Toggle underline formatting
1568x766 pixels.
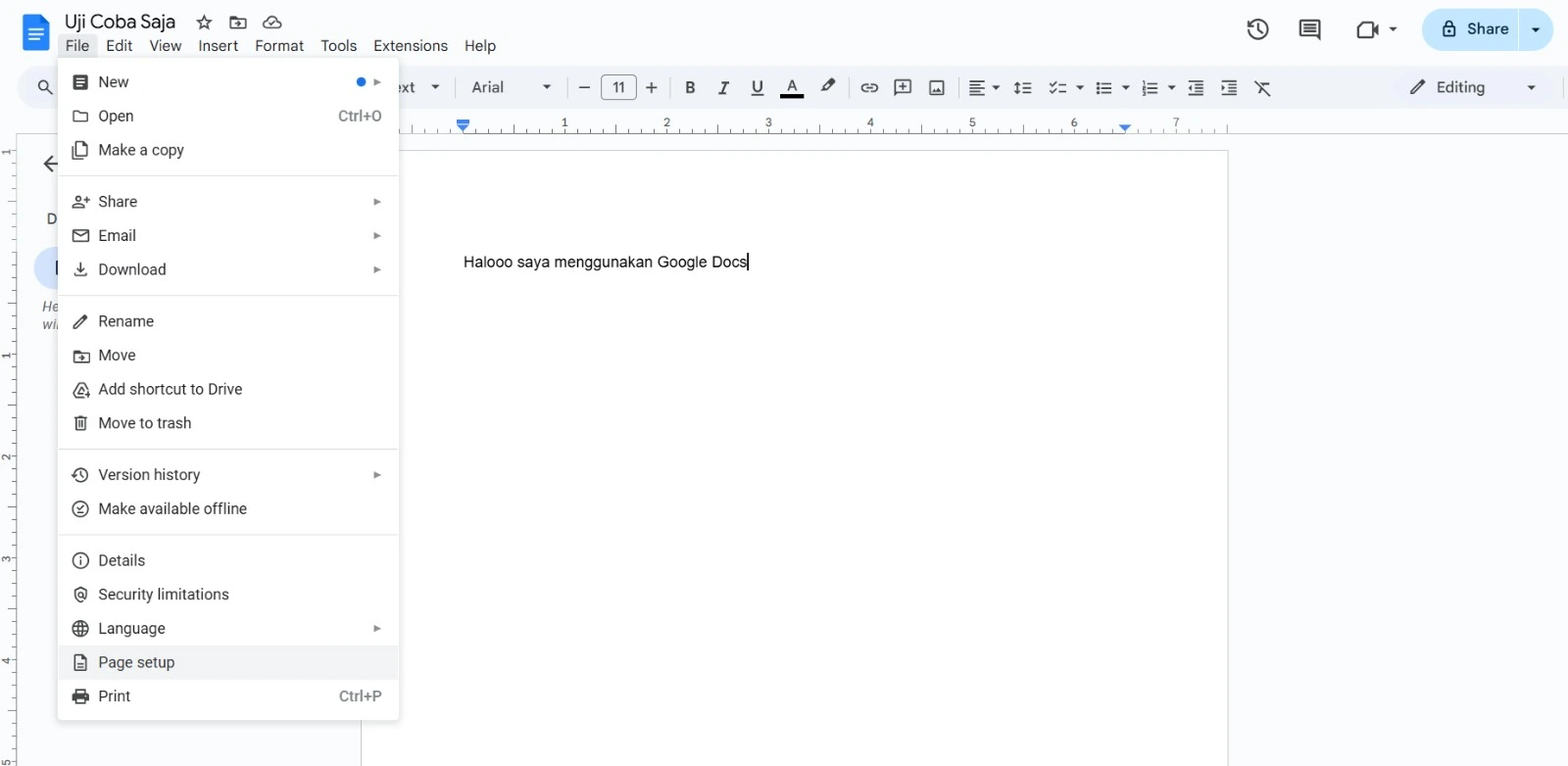click(x=757, y=88)
